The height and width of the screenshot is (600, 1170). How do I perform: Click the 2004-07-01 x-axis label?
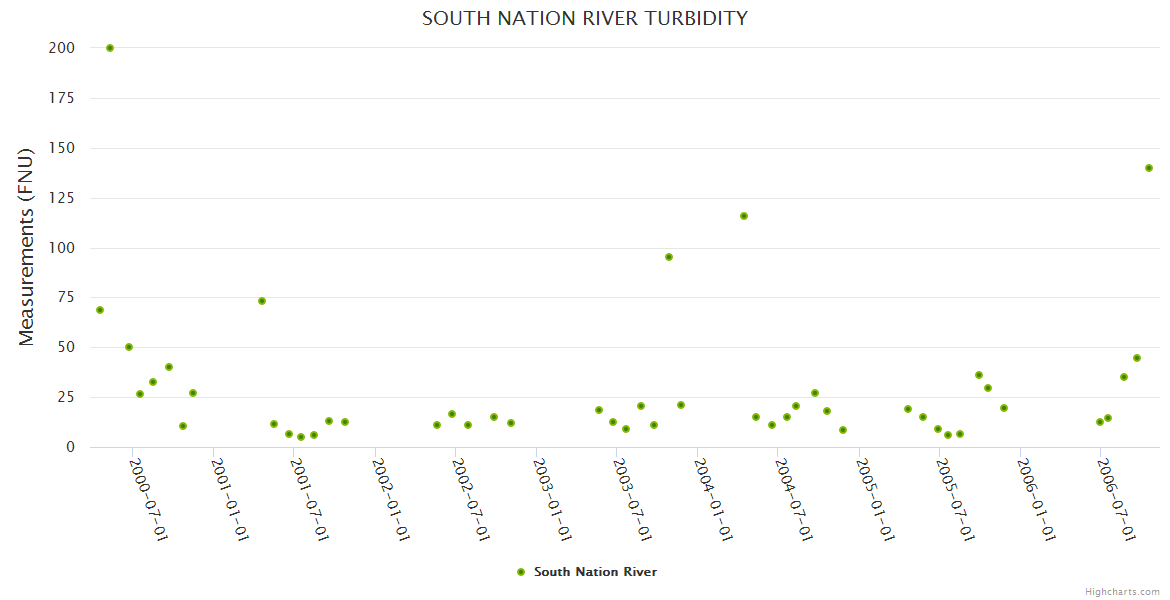(794, 500)
